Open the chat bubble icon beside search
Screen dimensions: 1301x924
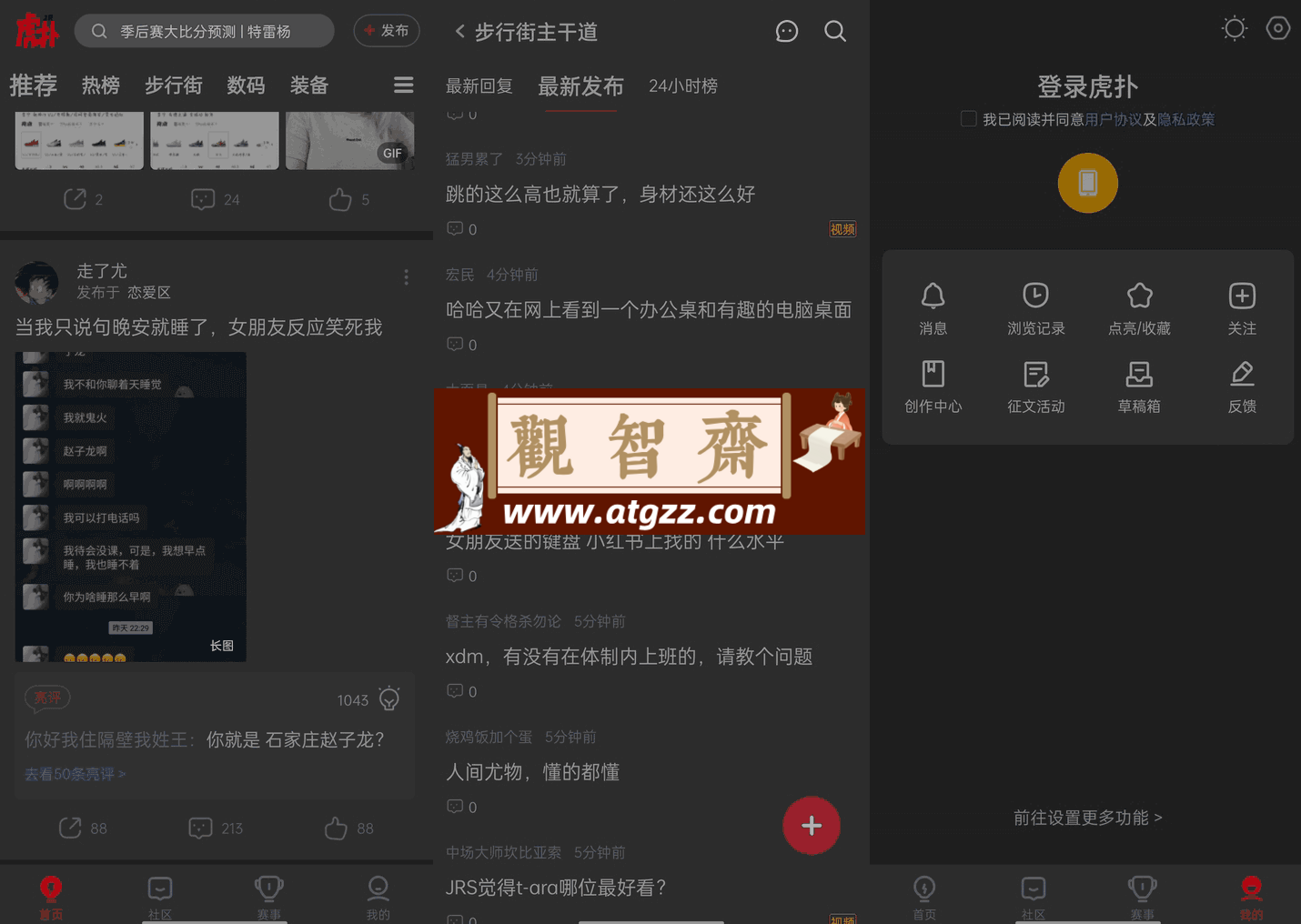[x=787, y=32]
